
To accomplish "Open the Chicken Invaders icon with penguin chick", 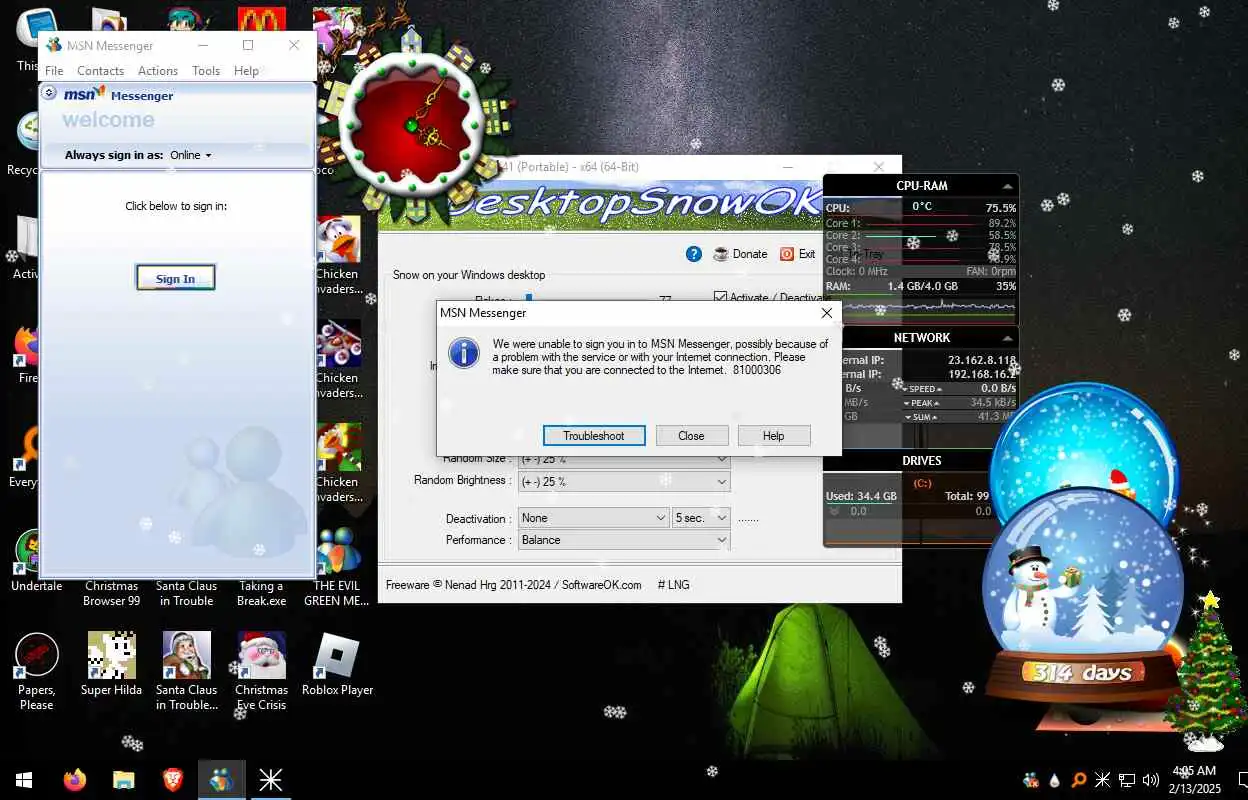I will click(338, 256).
